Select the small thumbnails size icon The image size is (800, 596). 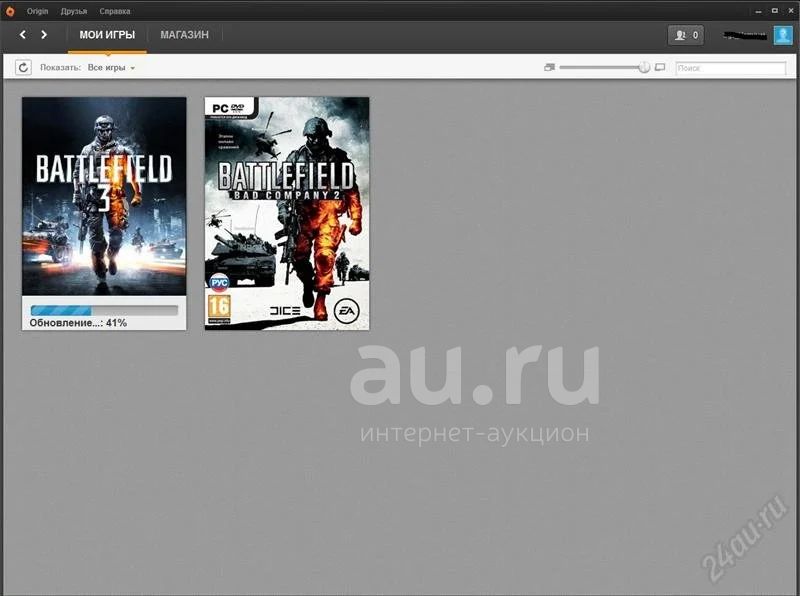[x=549, y=67]
